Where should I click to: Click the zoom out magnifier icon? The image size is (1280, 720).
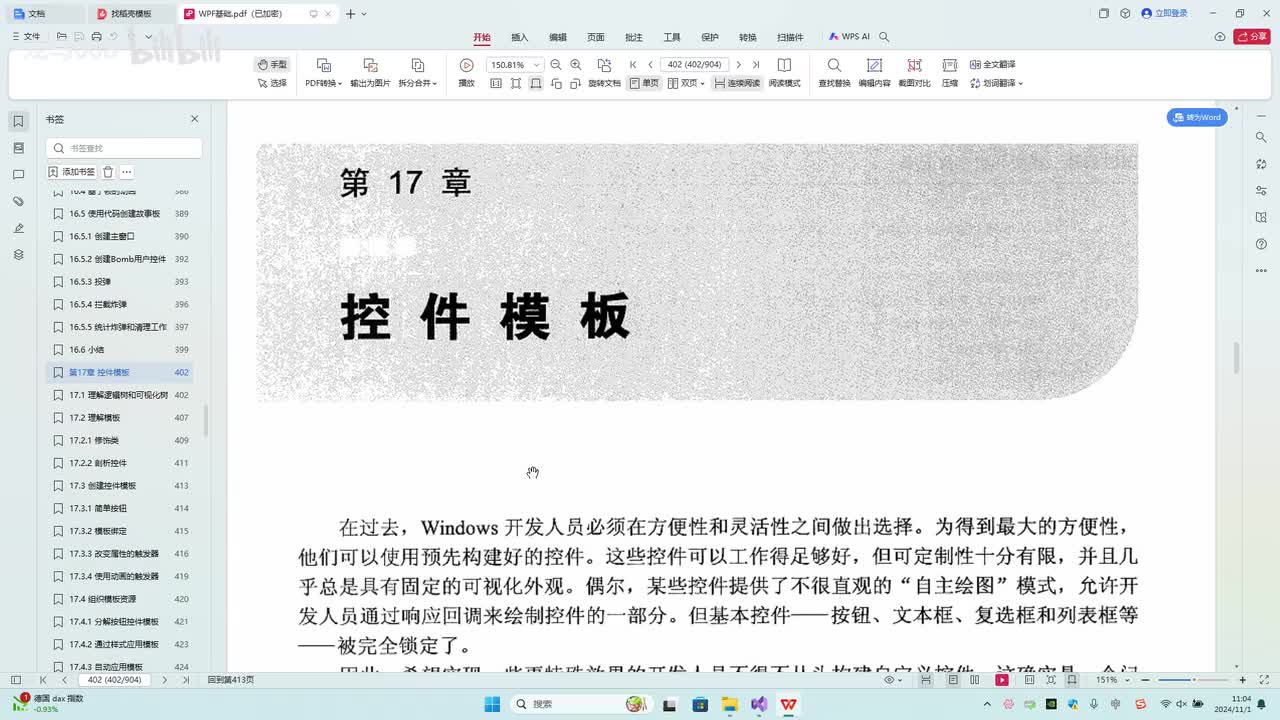556,65
